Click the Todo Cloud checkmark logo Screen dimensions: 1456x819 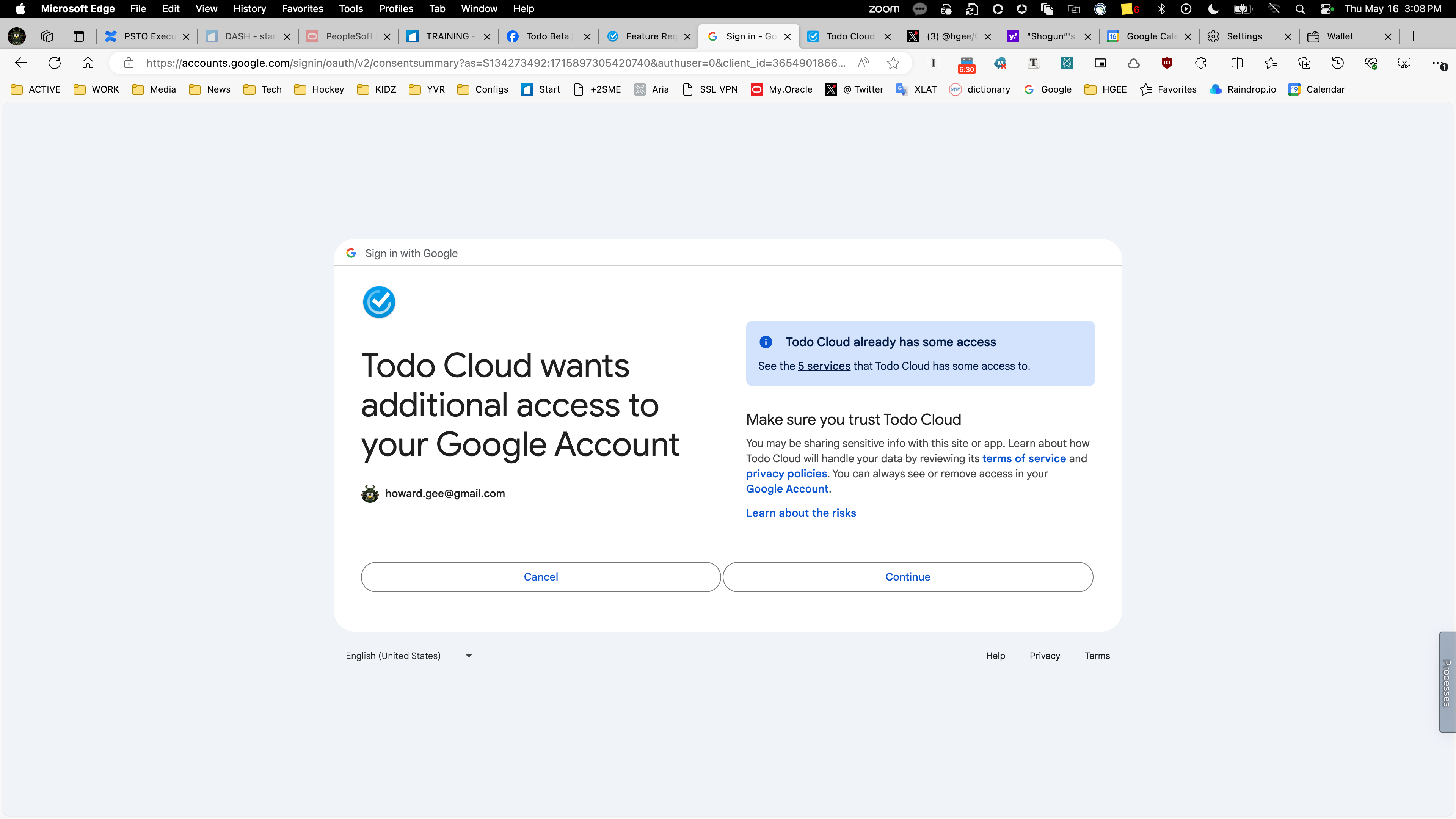pos(379,302)
